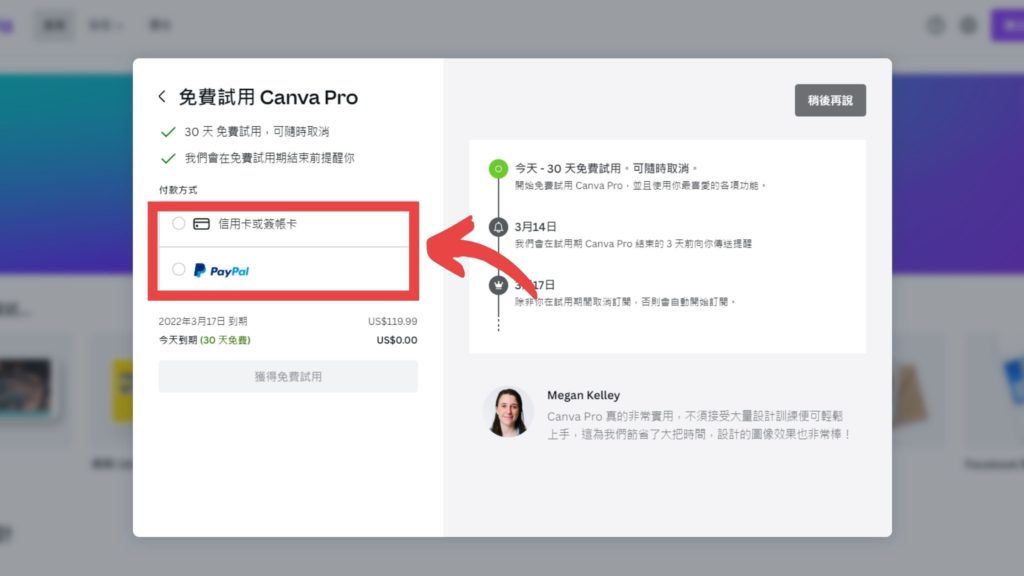Click the first green checkmark icon
Image resolution: width=1024 pixels, height=576 pixels.
pyautogui.click(x=168, y=132)
